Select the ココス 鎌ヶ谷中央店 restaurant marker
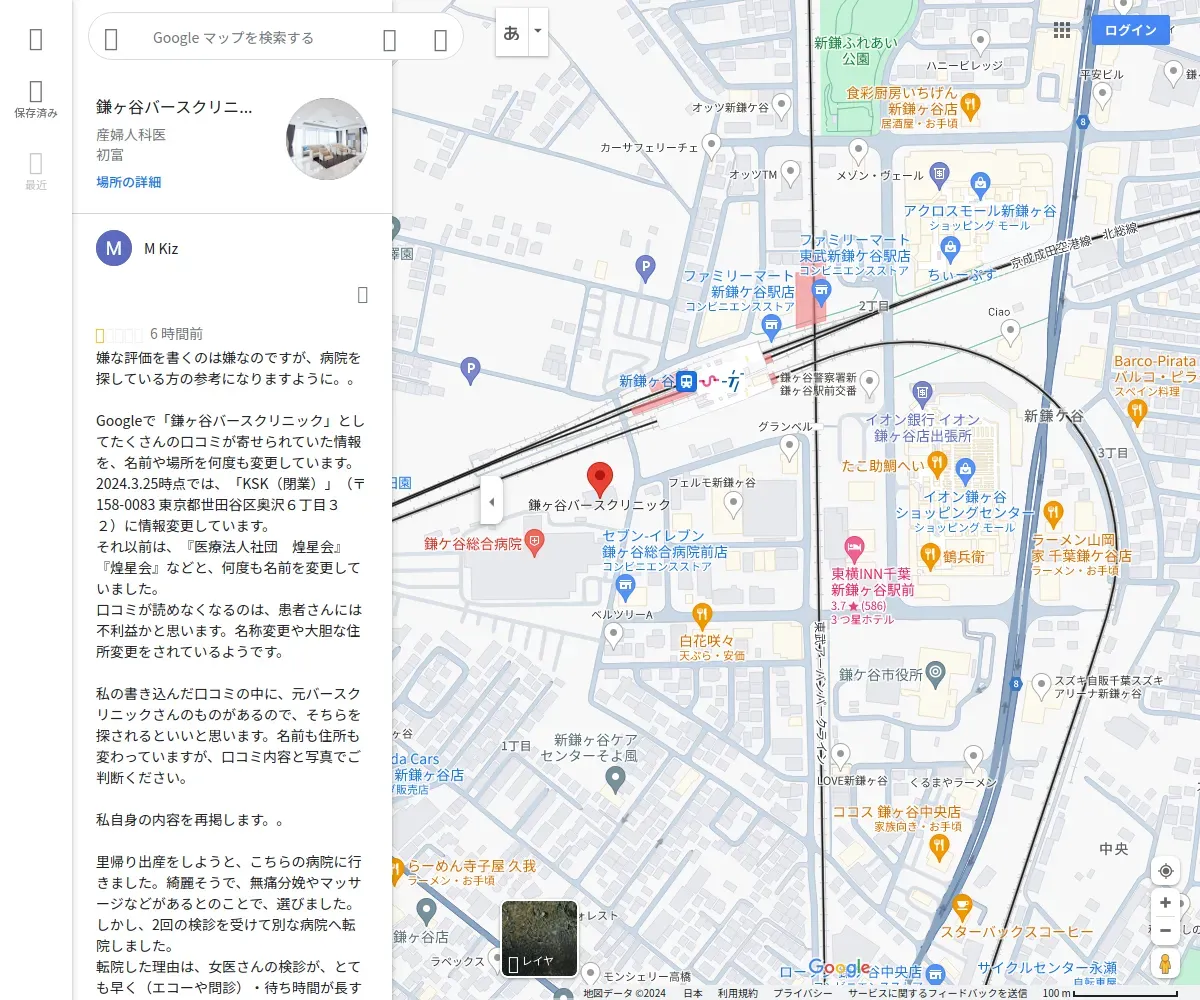 click(938, 848)
